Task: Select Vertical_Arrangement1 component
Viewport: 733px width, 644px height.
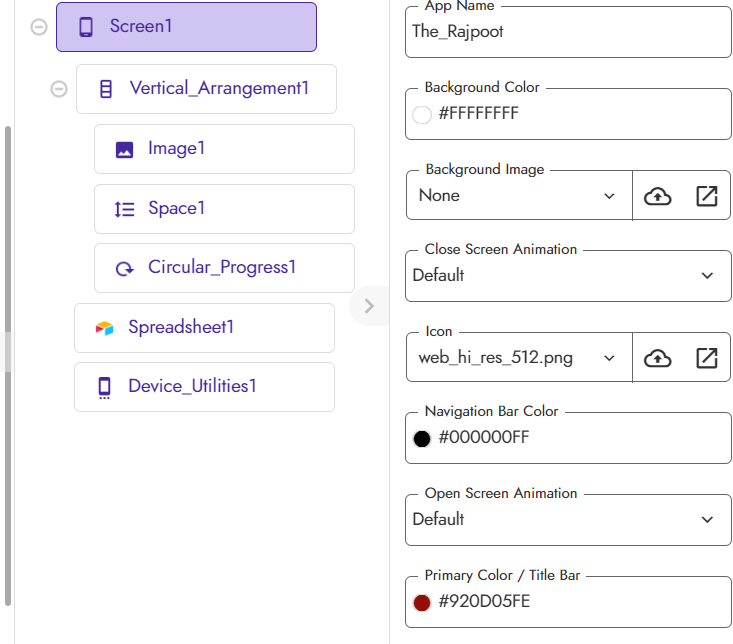Action: click(x=206, y=89)
